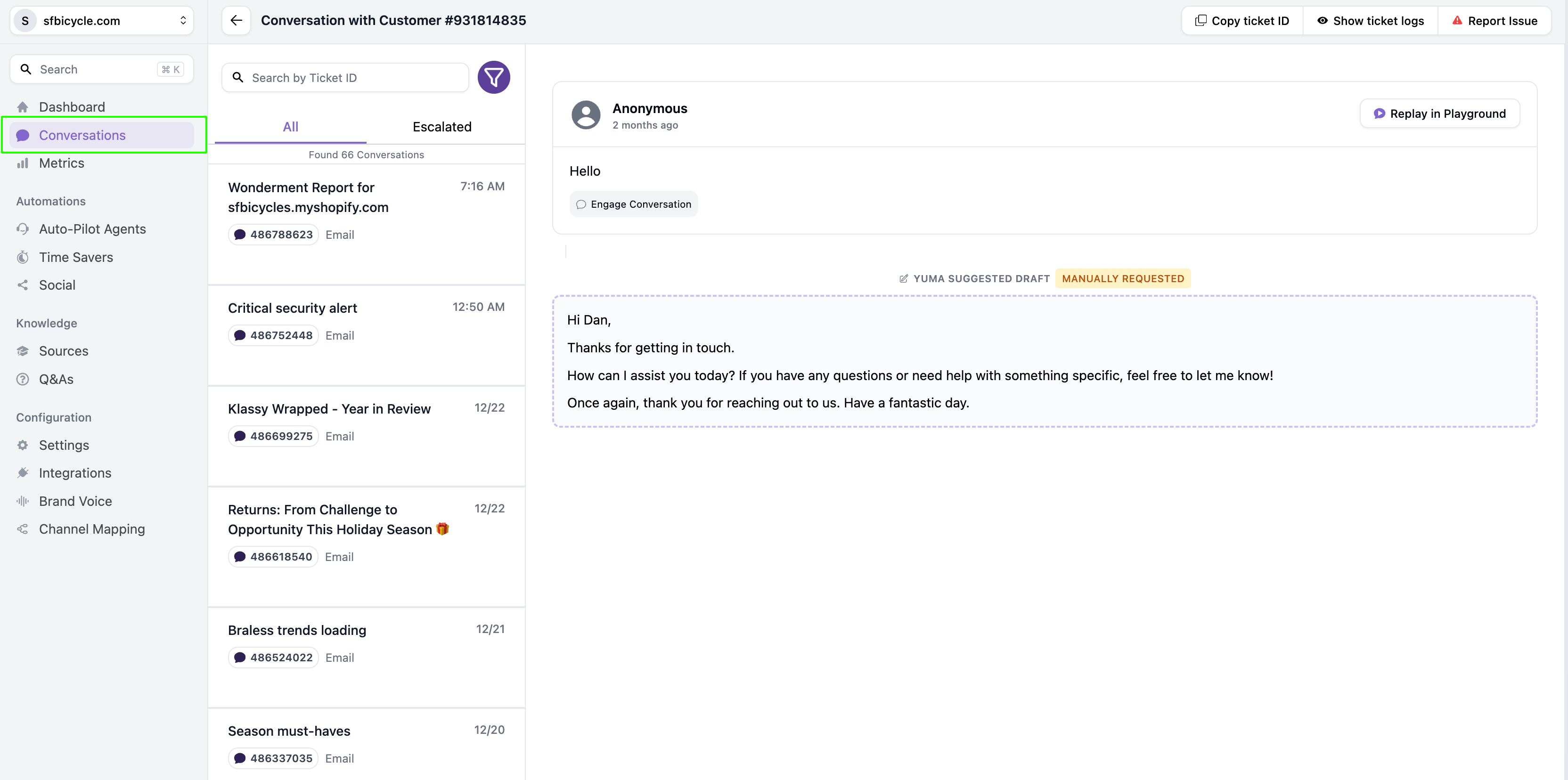Click the Auto-Pilot Agents headset icon

tap(23, 229)
